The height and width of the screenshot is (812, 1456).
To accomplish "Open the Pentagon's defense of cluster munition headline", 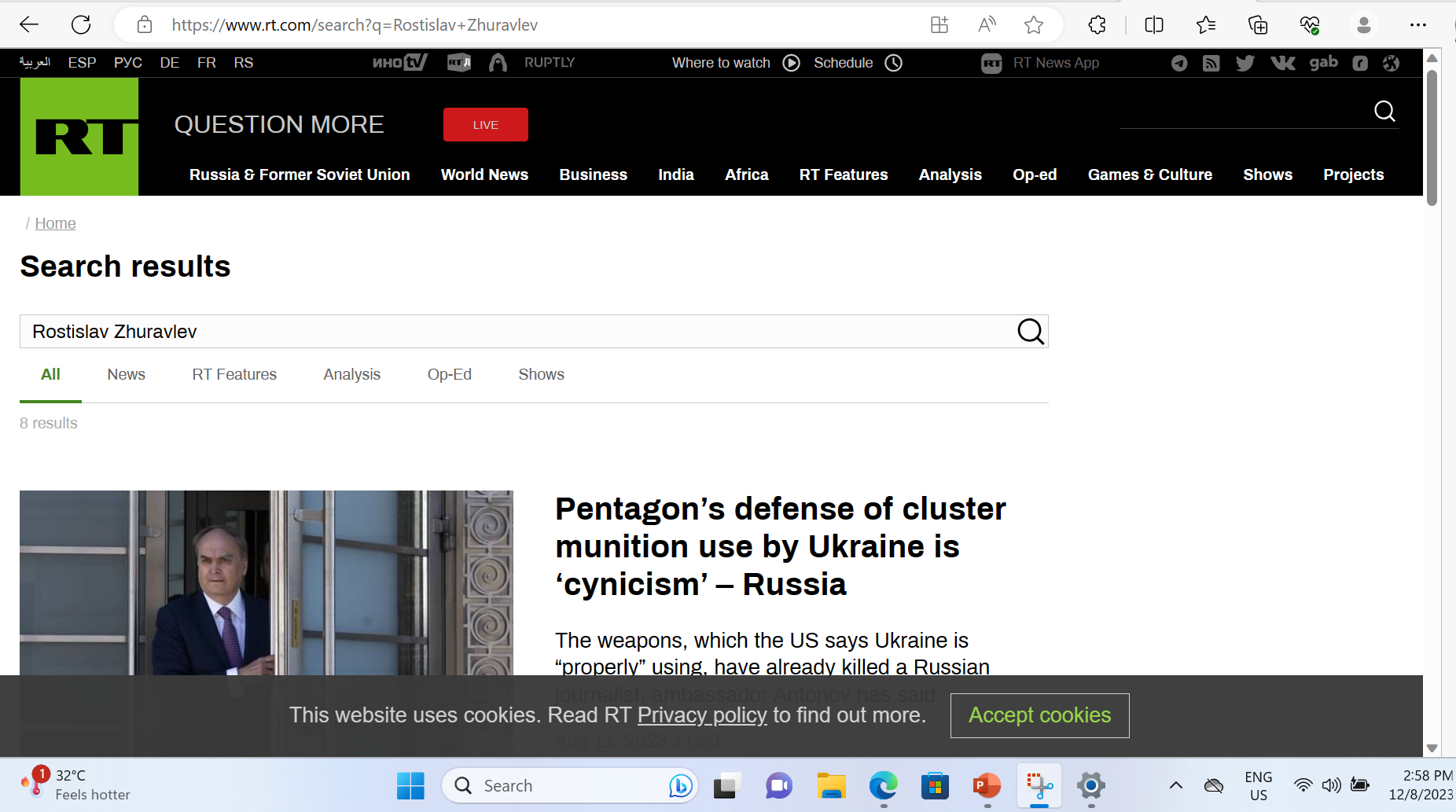I will tap(781, 546).
